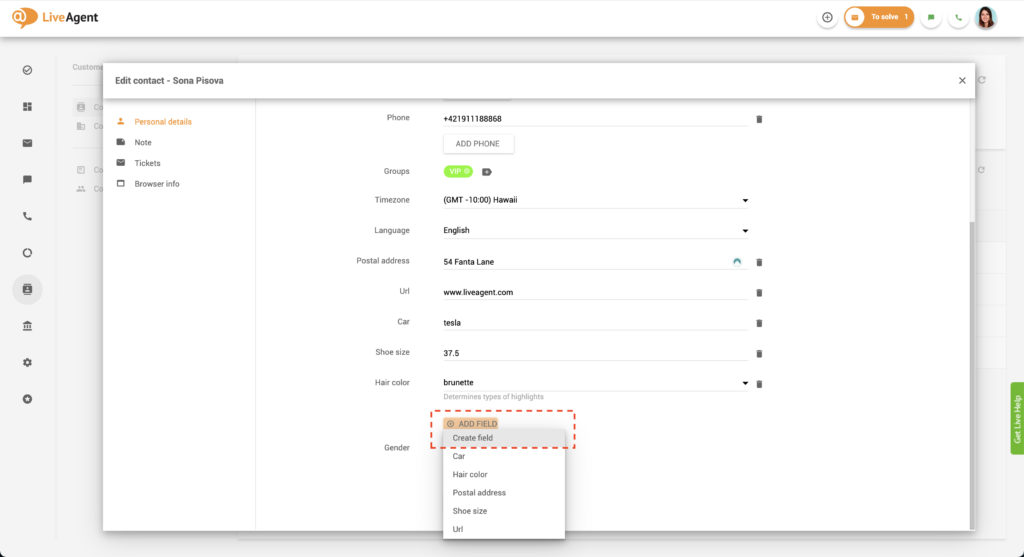Click the Url input field

point(594,292)
